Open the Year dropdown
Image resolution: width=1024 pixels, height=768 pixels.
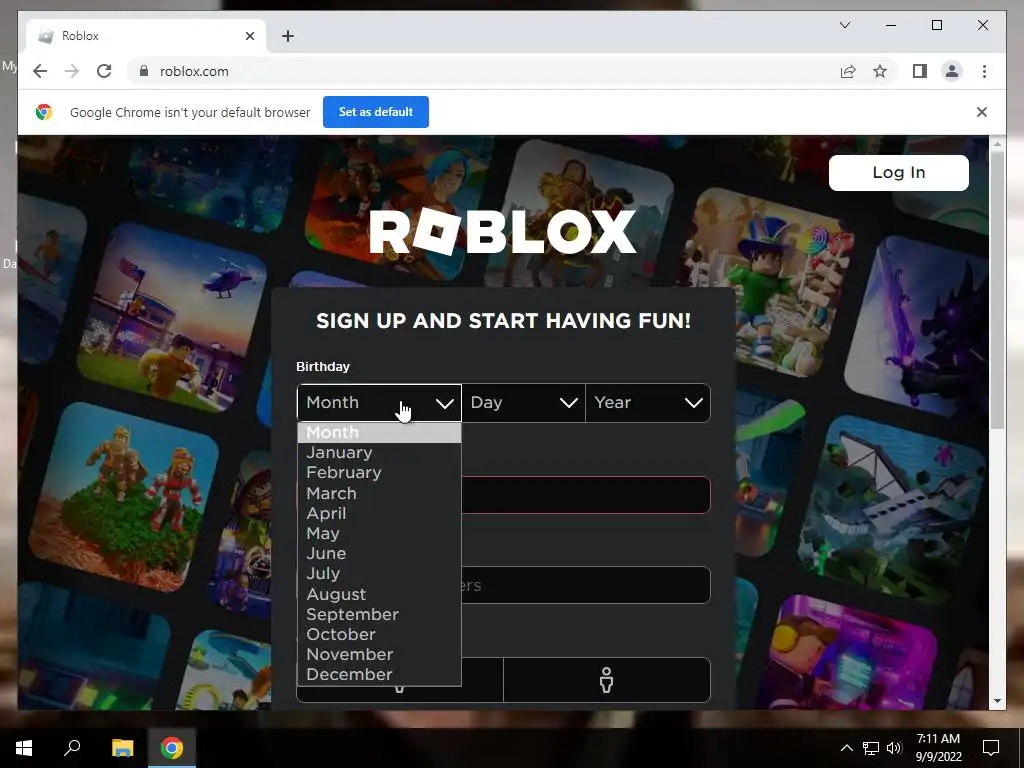(648, 402)
